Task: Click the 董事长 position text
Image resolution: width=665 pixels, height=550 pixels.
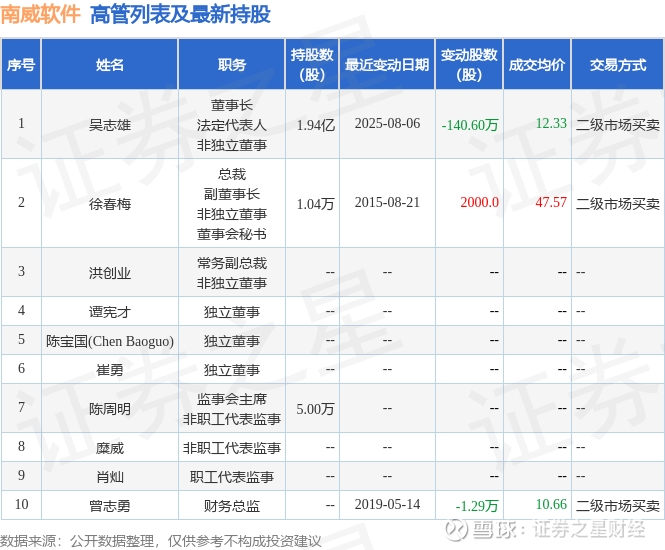Action: [x=232, y=105]
